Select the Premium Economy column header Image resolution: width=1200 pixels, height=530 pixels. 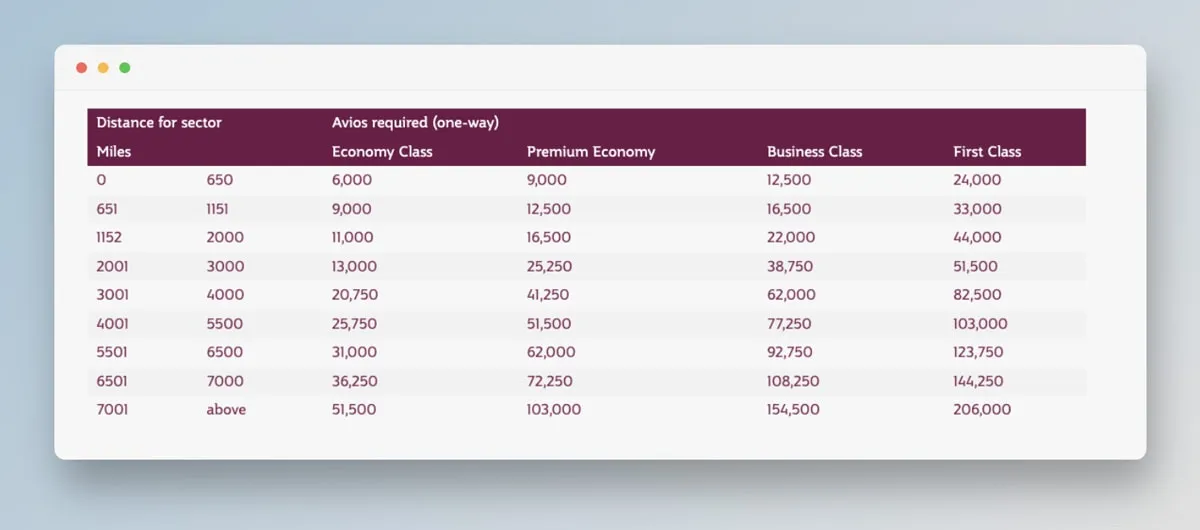(x=591, y=152)
